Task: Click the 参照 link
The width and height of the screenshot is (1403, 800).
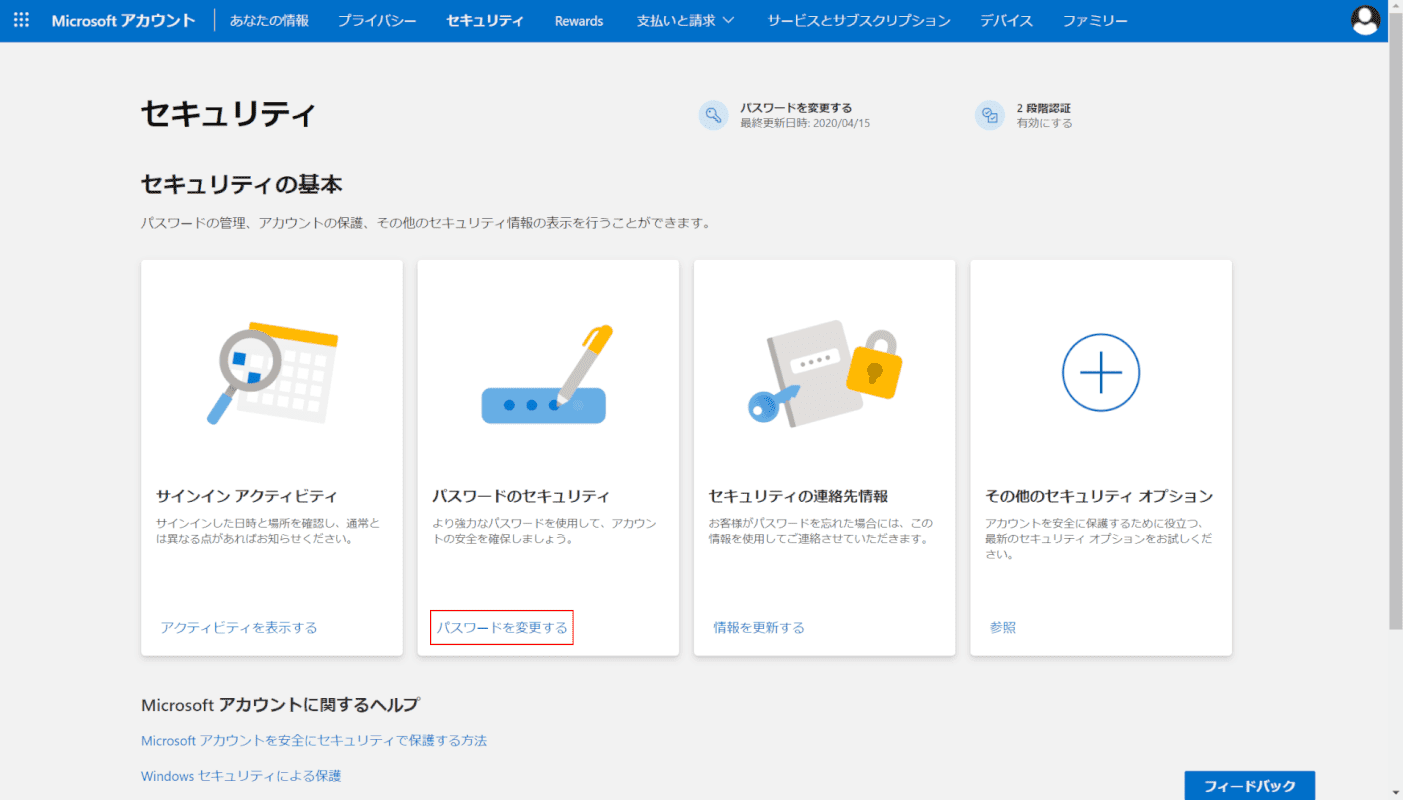Action: coord(1003,628)
